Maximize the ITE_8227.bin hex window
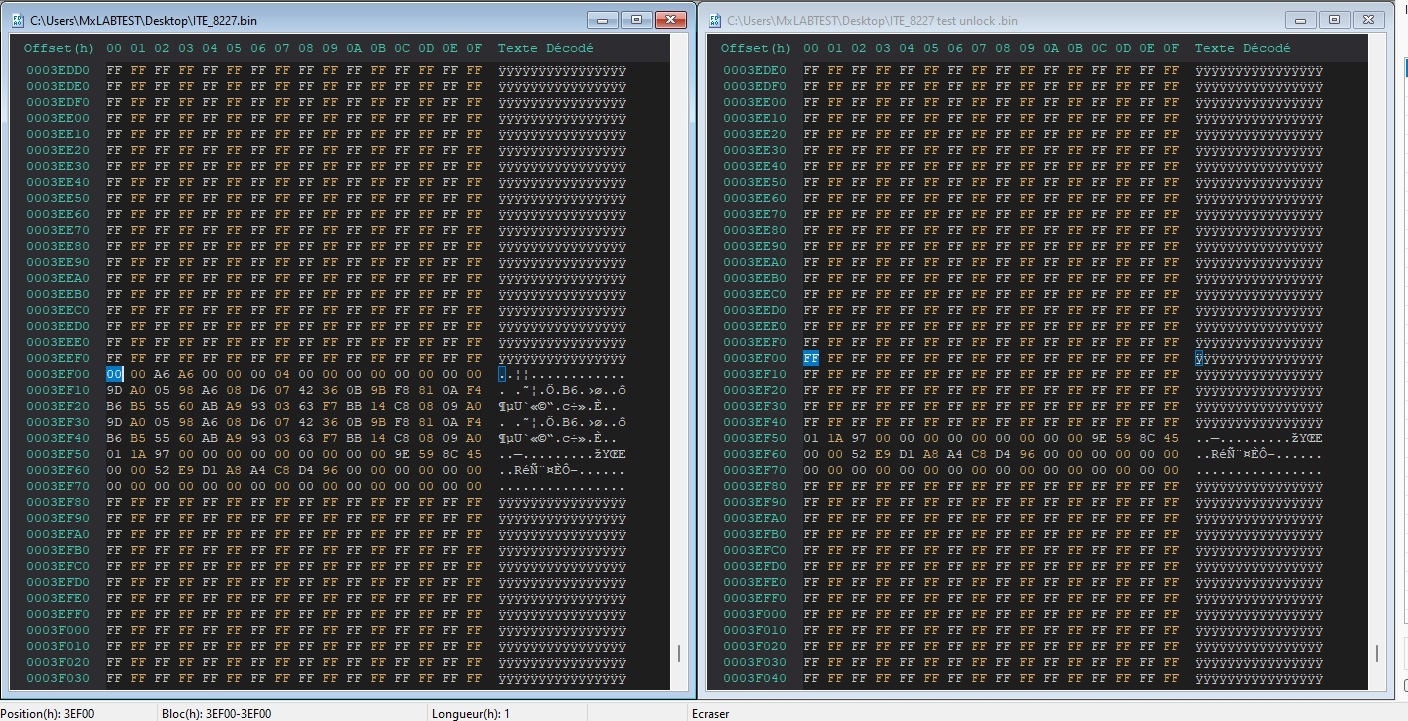 (635, 19)
